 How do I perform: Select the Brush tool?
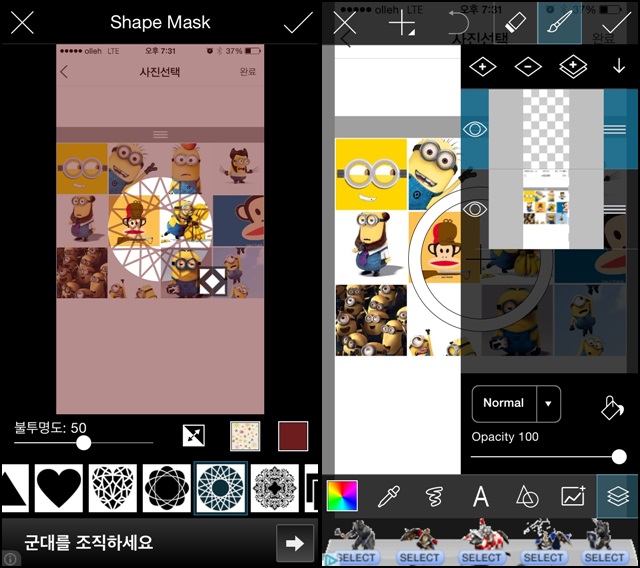point(560,22)
